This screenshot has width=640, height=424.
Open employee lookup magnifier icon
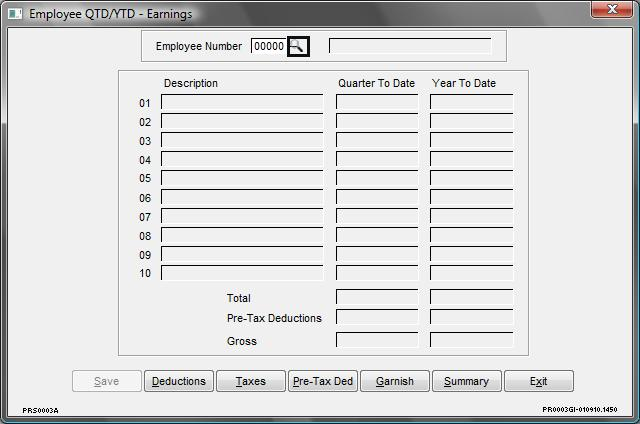point(298,46)
